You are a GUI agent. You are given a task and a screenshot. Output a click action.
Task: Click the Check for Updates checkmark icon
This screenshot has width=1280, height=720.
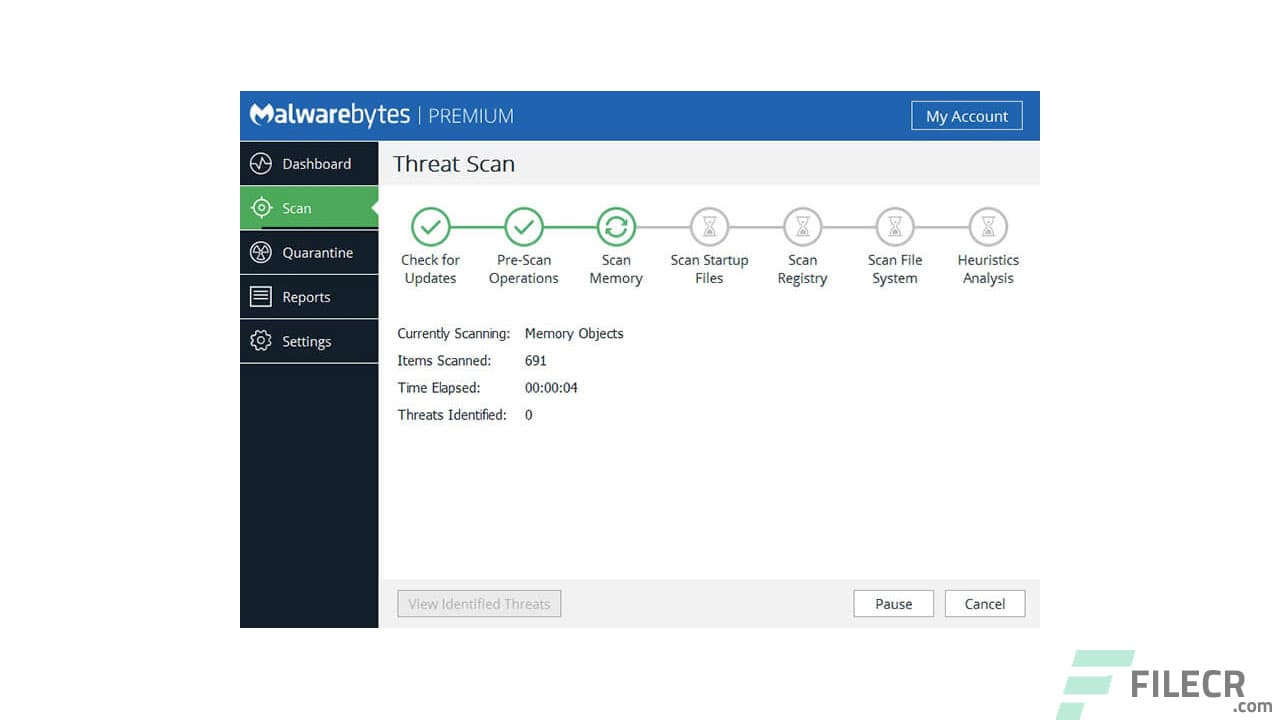pos(430,226)
